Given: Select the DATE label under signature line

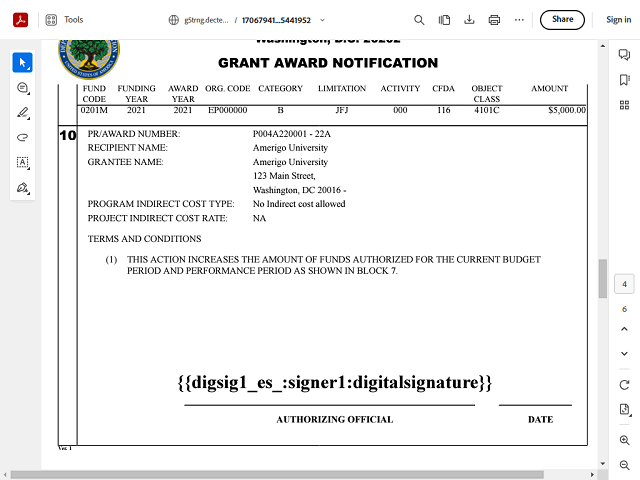Looking at the screenshot, I should point(540,420).
